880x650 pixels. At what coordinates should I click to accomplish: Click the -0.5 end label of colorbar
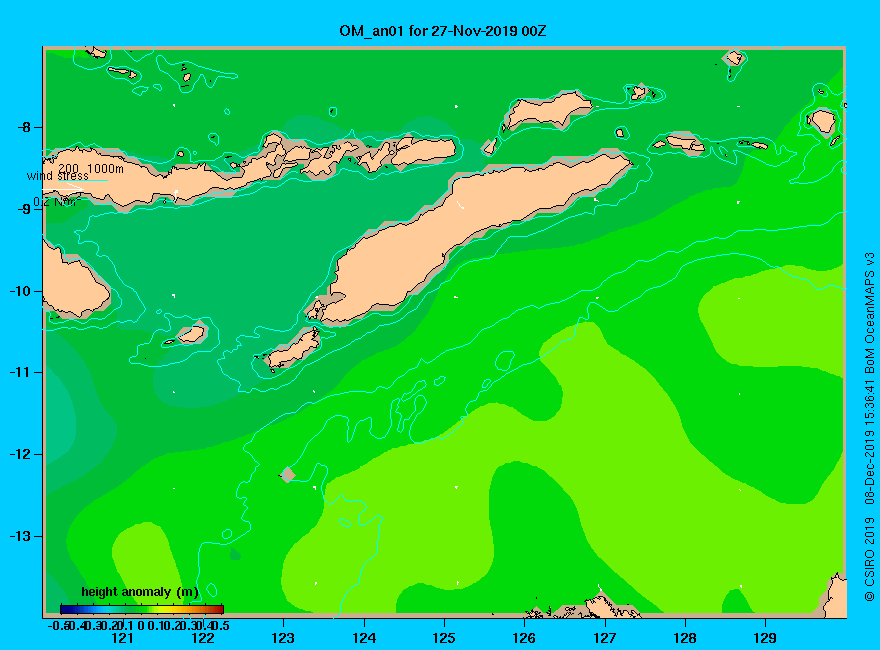tap(59, 625)
